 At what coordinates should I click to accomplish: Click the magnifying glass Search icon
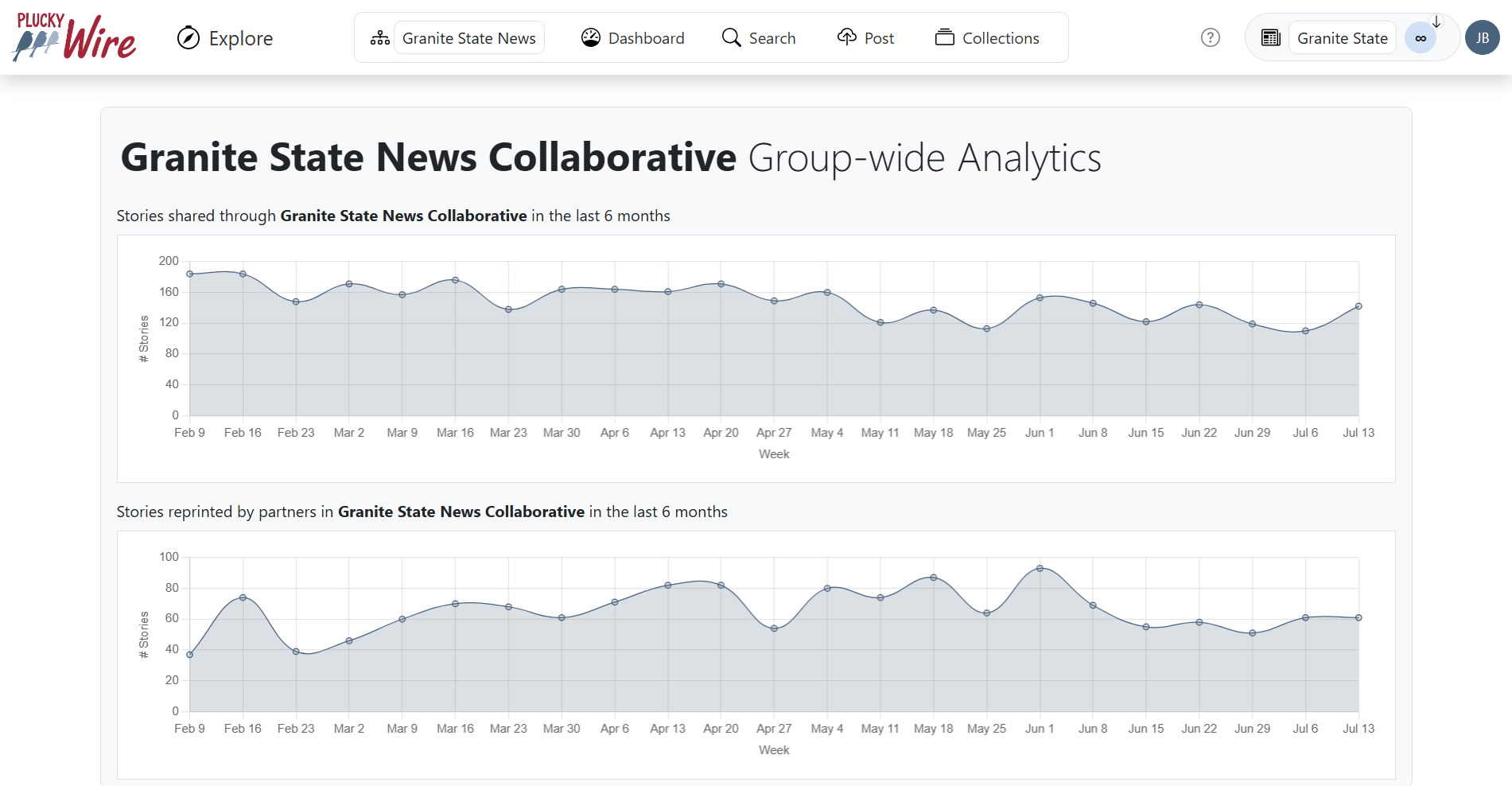730,37
